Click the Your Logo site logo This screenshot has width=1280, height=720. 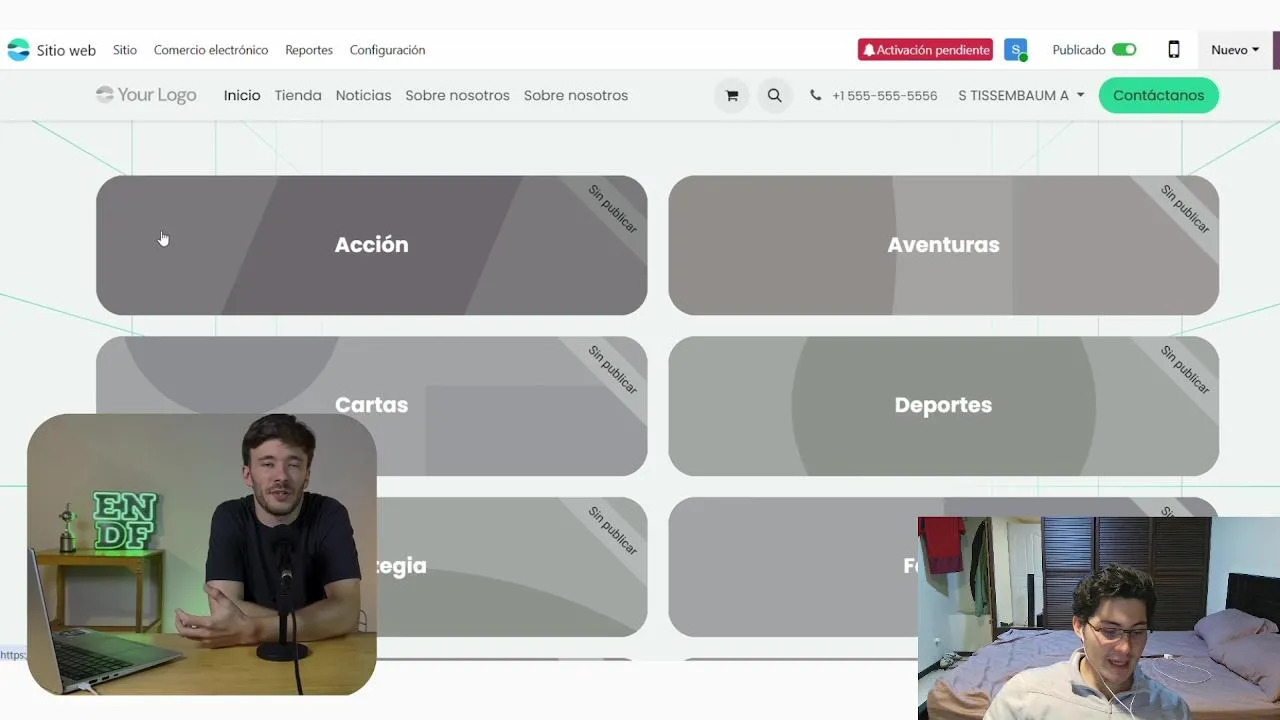tap(146, 95)
